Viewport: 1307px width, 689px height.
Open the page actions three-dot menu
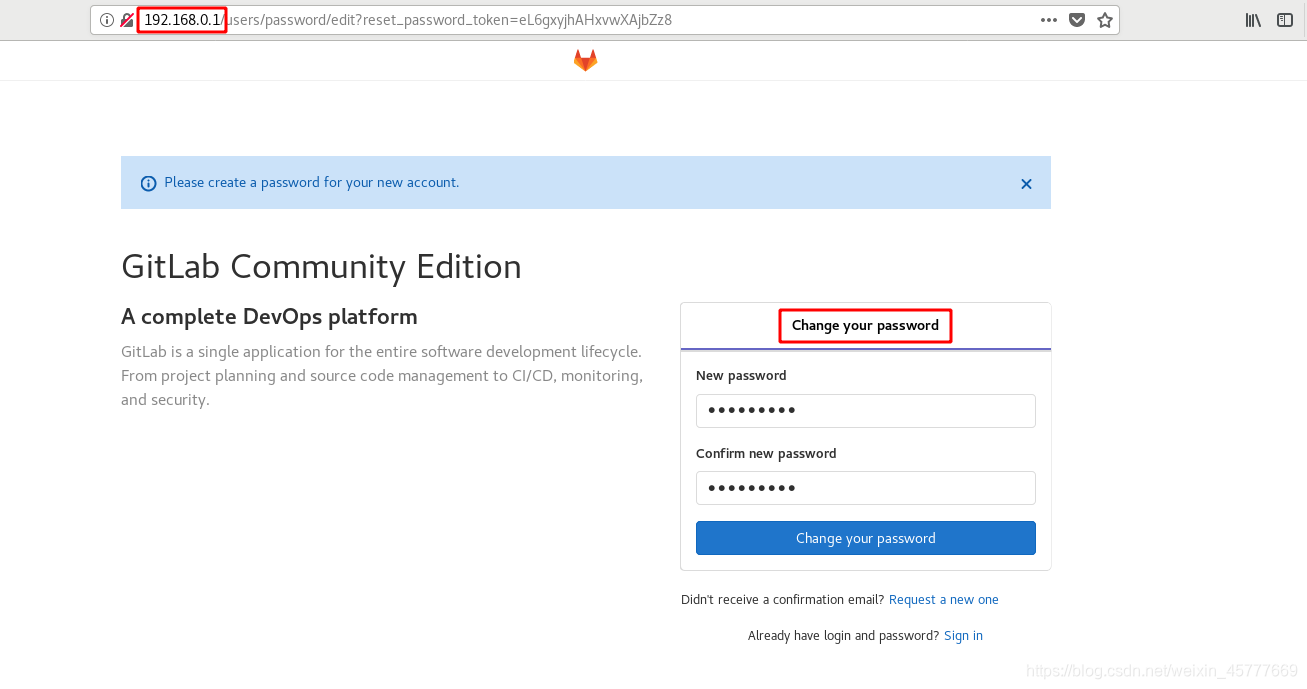[x=1049, y=20]
